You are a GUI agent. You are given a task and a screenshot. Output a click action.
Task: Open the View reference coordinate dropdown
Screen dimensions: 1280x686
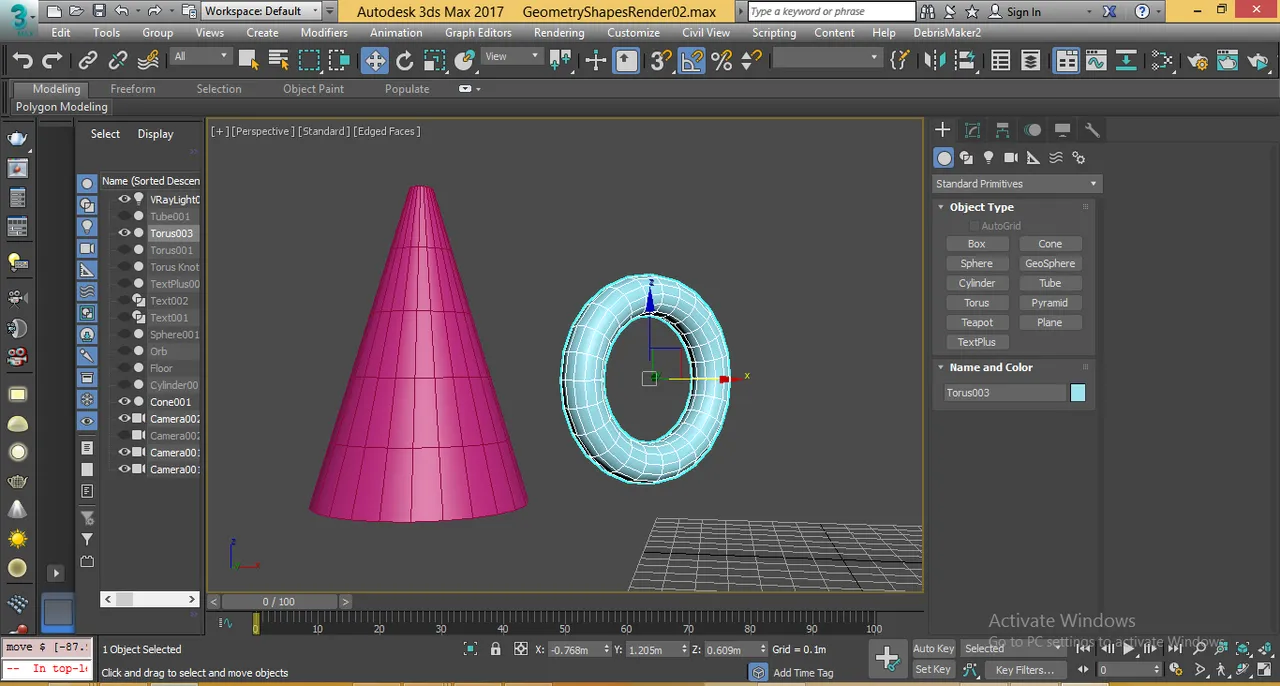coord(512,56)
